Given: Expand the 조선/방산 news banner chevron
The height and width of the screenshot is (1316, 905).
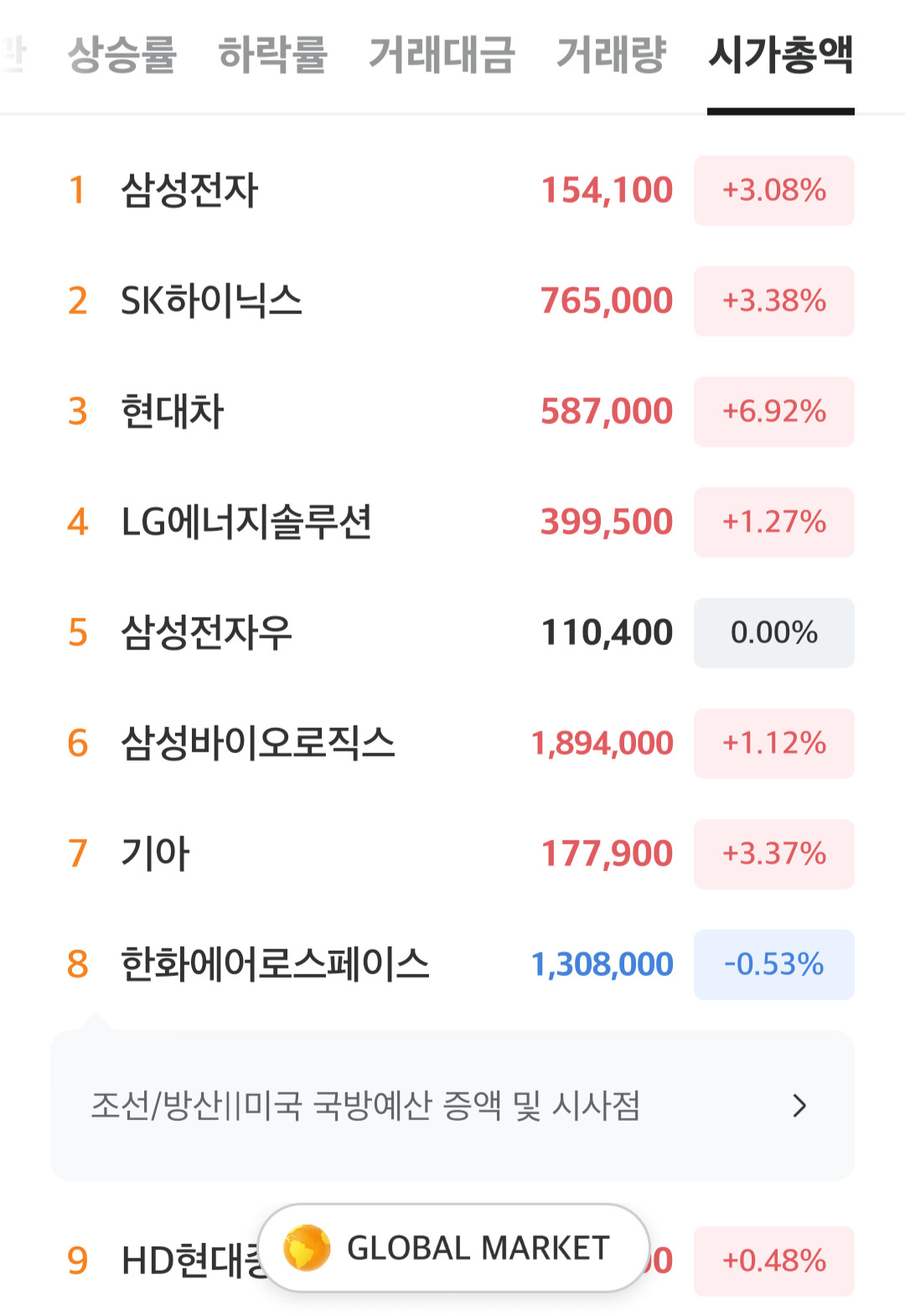Looking at the screenshot, I should (x=799, y=1106).
